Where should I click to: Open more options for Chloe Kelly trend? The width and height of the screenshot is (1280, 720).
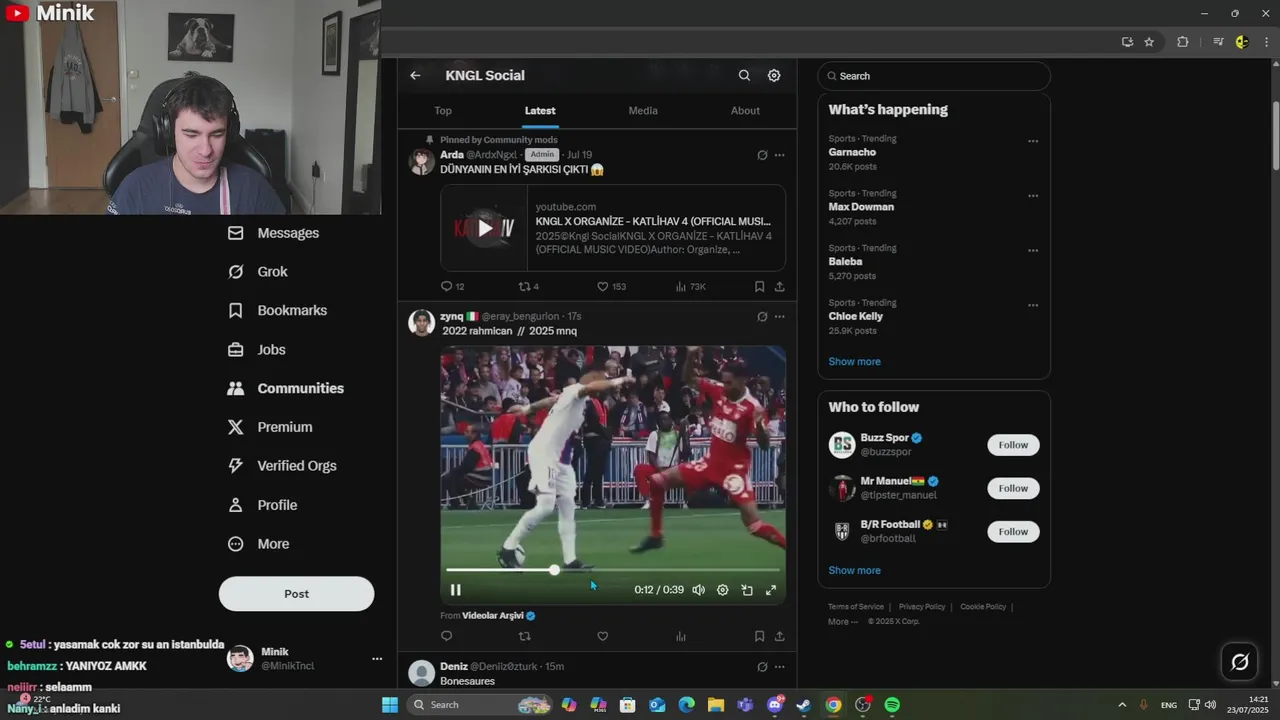click(x=1033, y=305)
